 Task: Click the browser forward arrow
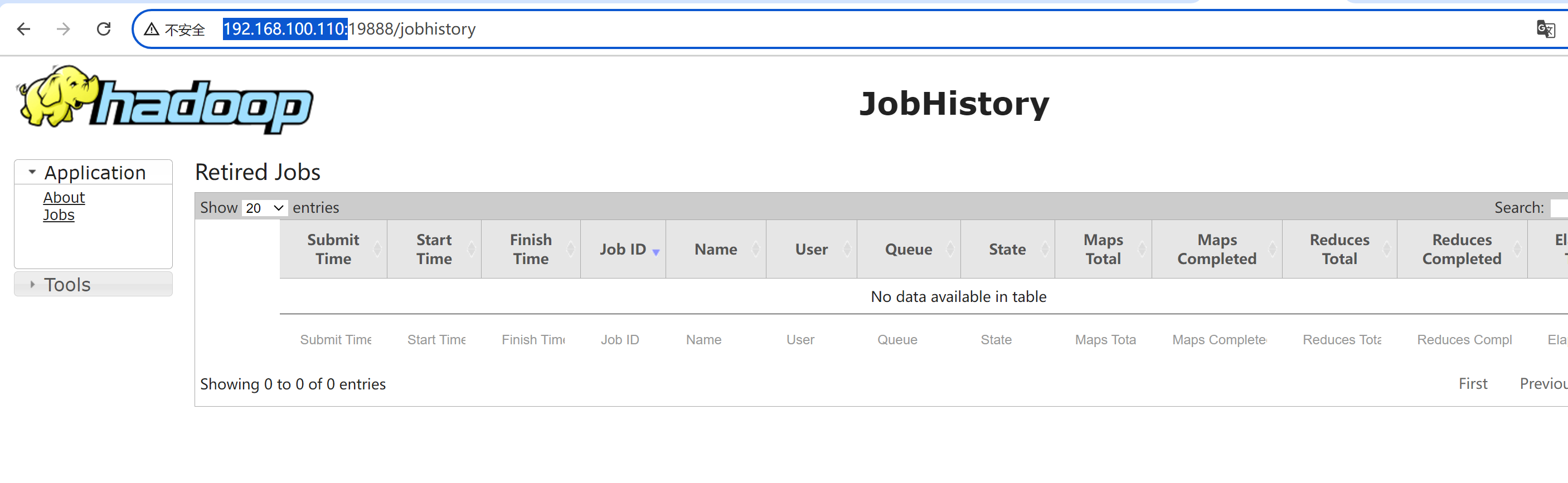point(64,28)
